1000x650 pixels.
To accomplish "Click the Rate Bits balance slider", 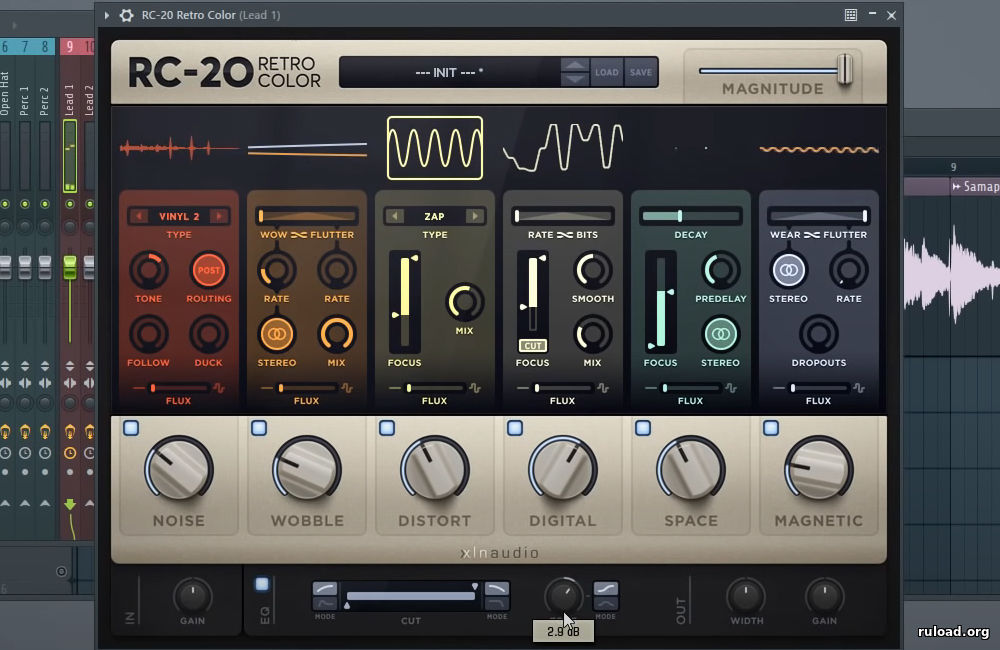I will (562, 216).
